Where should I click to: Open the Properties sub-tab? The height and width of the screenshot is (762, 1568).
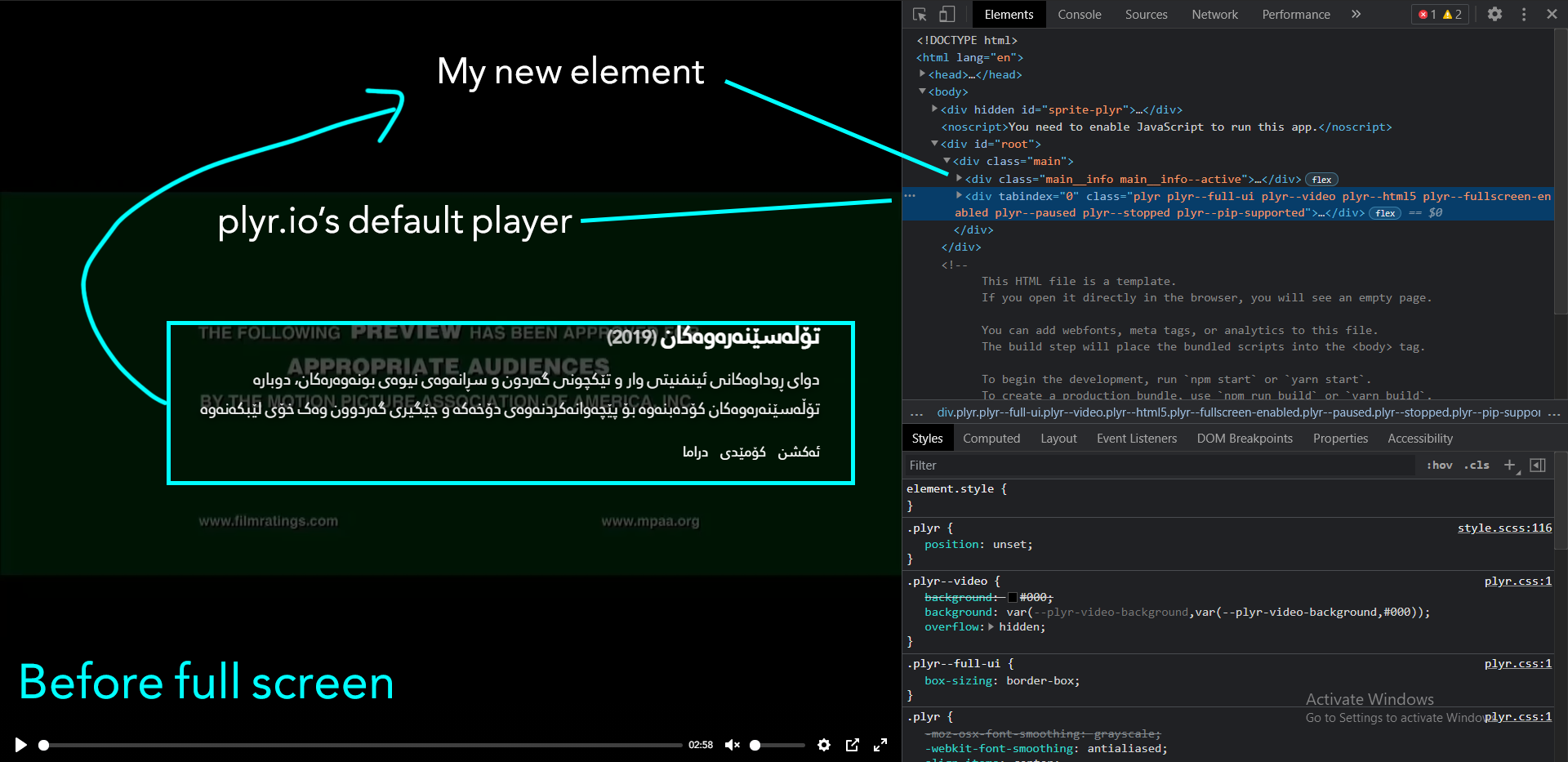tap(1340, 439)
